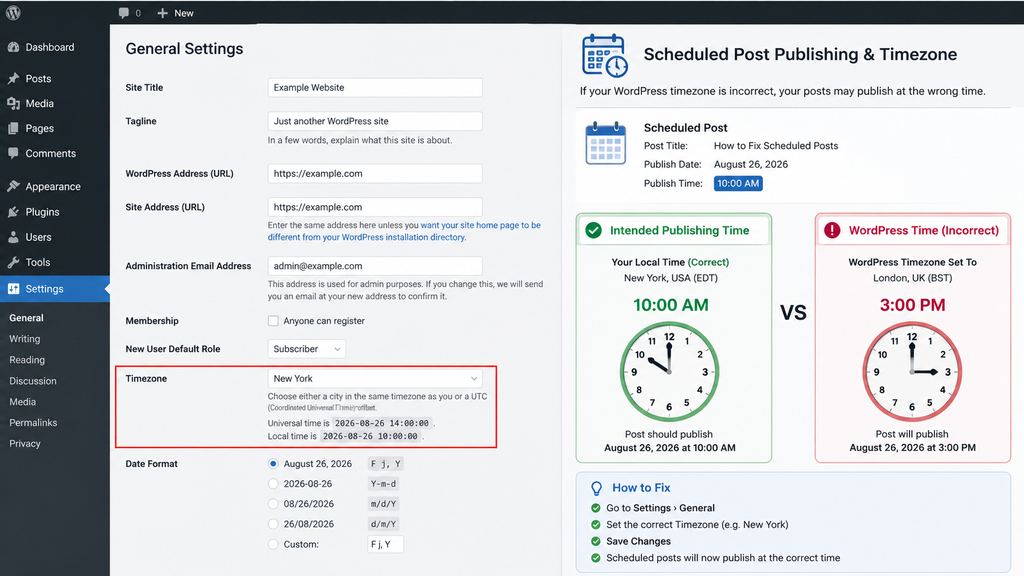
Task: Click the WordPress logo in admin bar
Action: tap(13, 12)
